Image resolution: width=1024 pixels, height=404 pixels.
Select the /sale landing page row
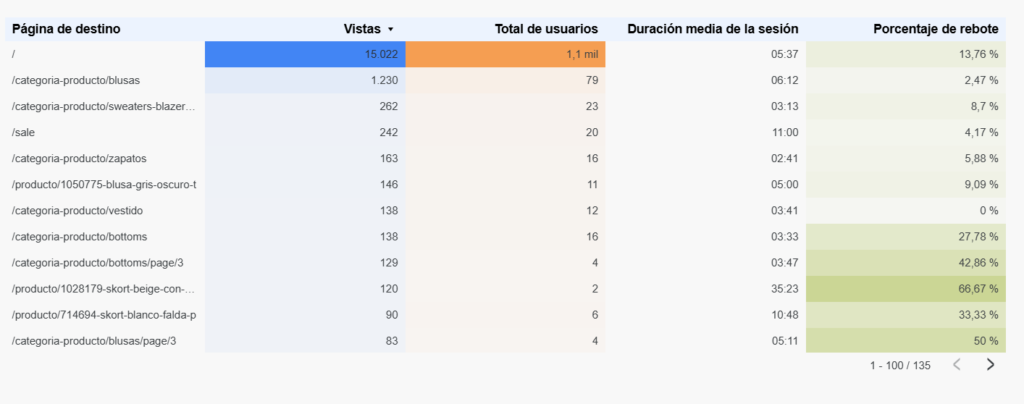click(24, 132)
